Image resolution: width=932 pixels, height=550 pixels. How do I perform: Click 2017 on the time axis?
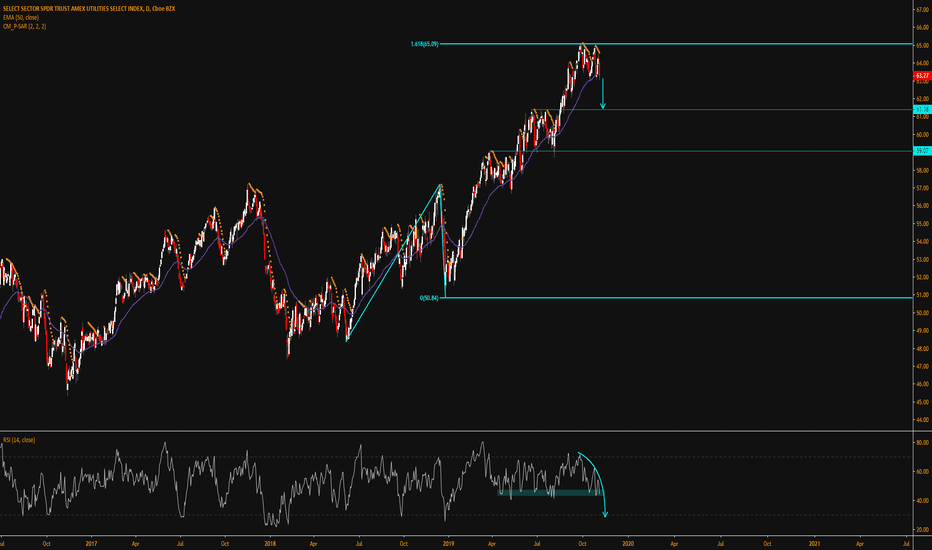pos(91,543)
